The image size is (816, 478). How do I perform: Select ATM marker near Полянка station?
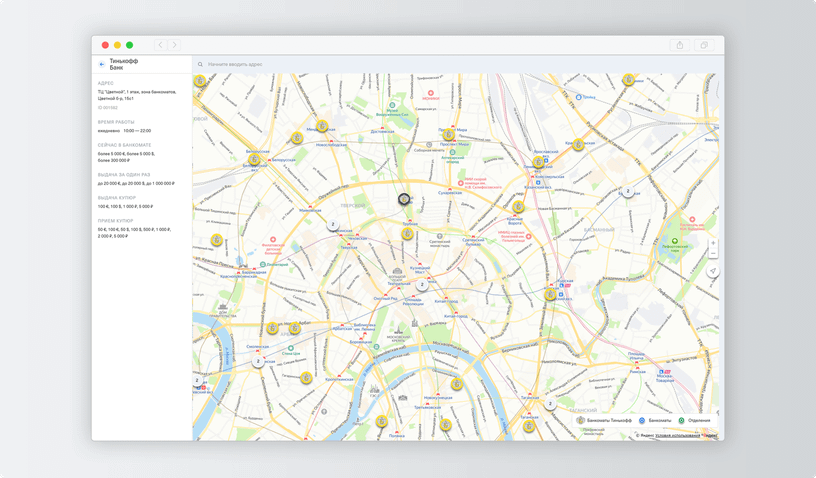(381, 421)
